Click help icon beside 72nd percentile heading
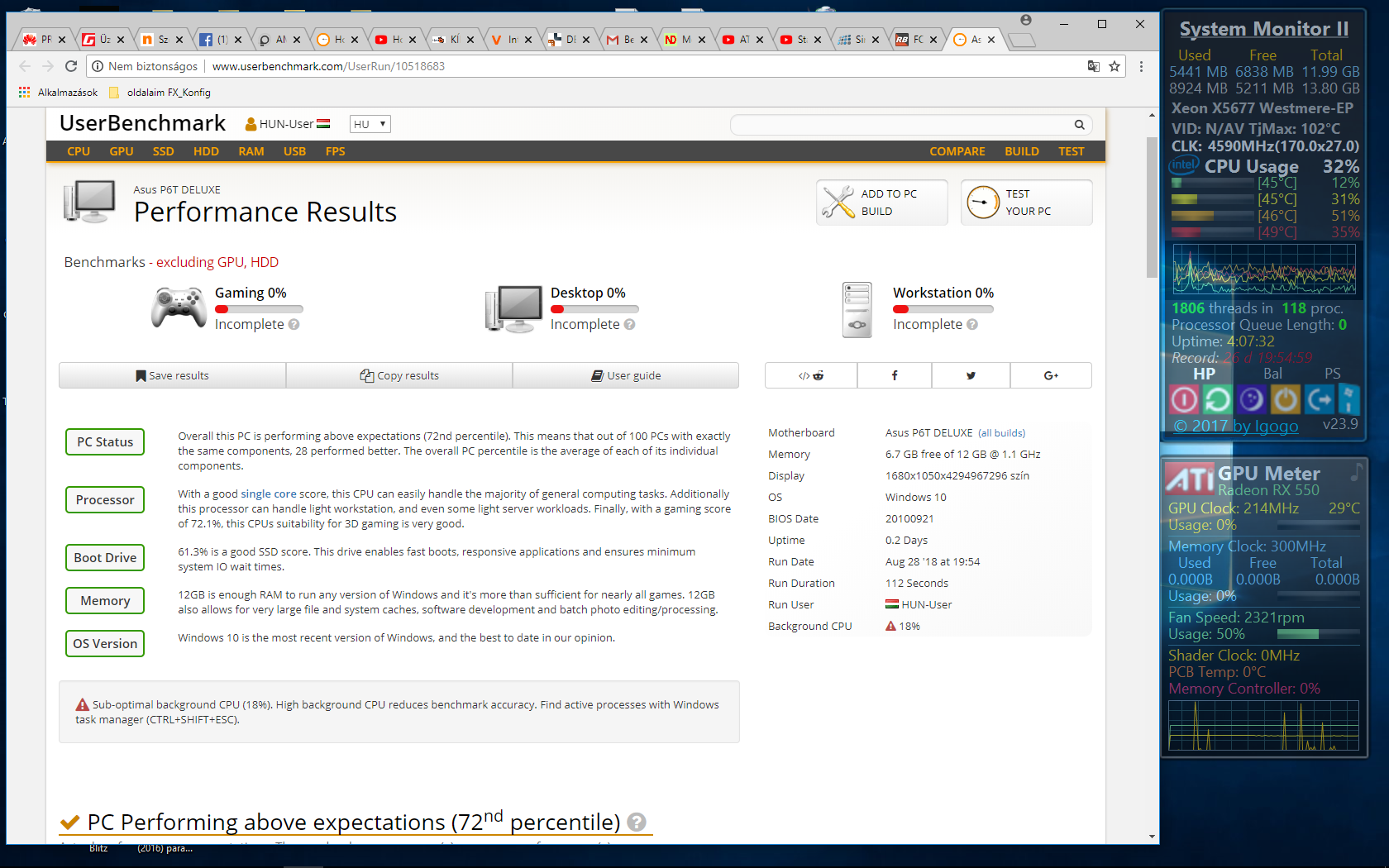 [x=636, y=823]
